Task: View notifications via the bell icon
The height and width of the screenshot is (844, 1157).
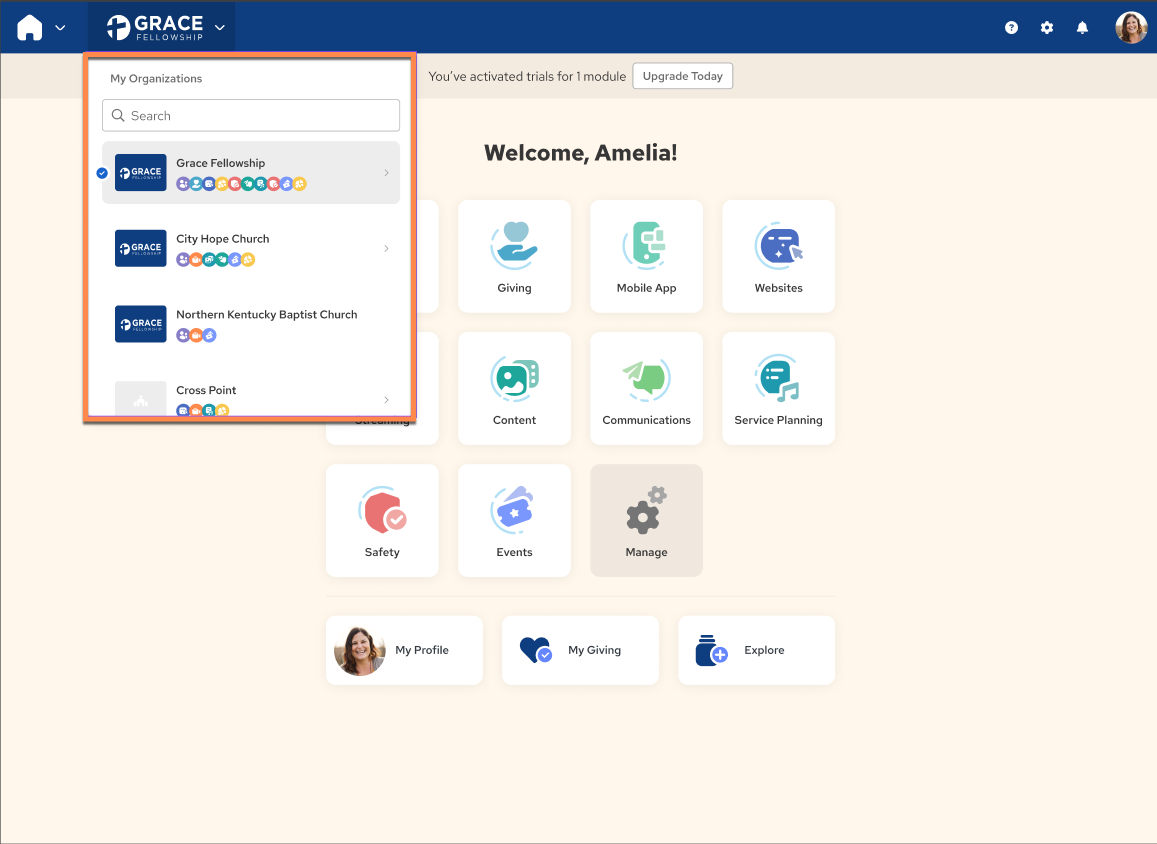Action: [1082, 27]
